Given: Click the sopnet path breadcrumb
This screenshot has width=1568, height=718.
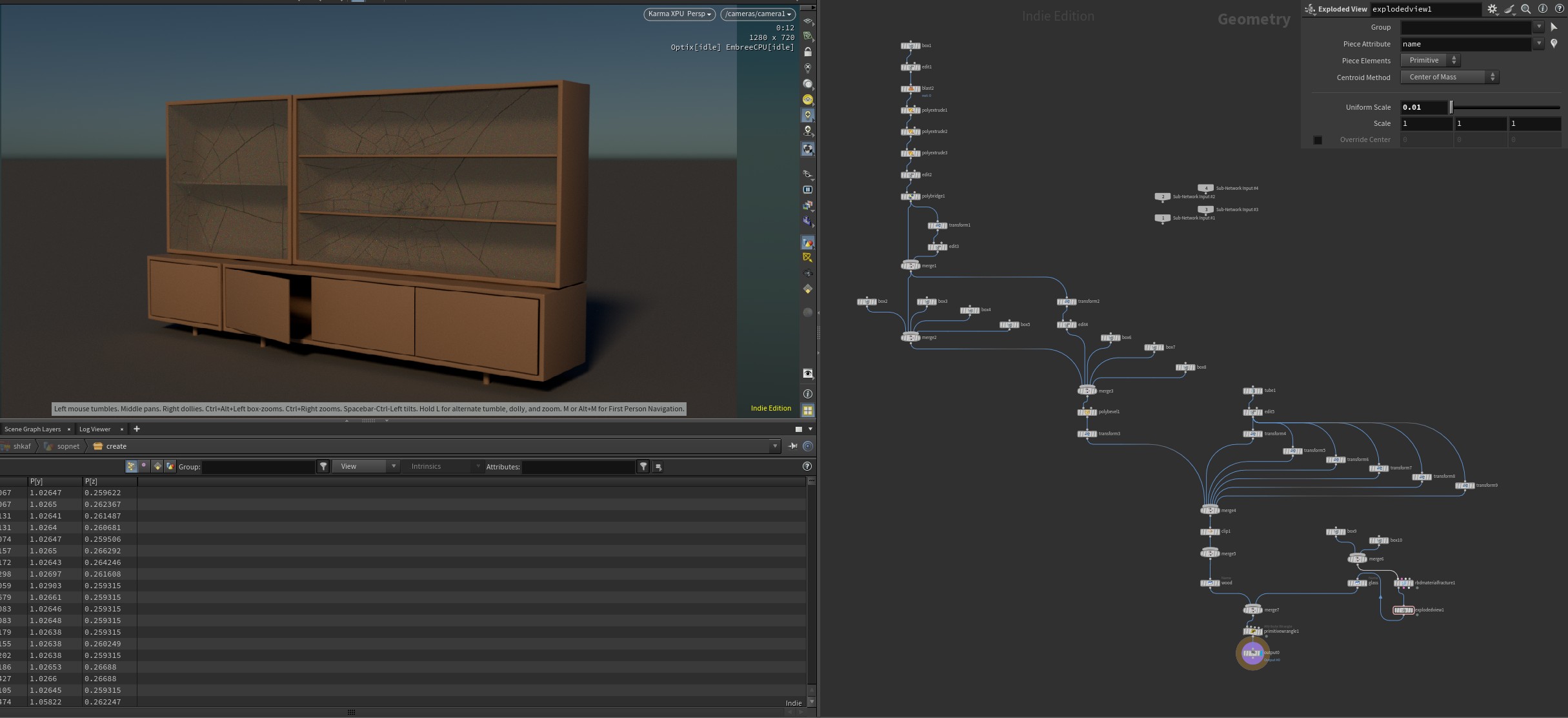Looking at the screenshot, I should tap(68, 446).
